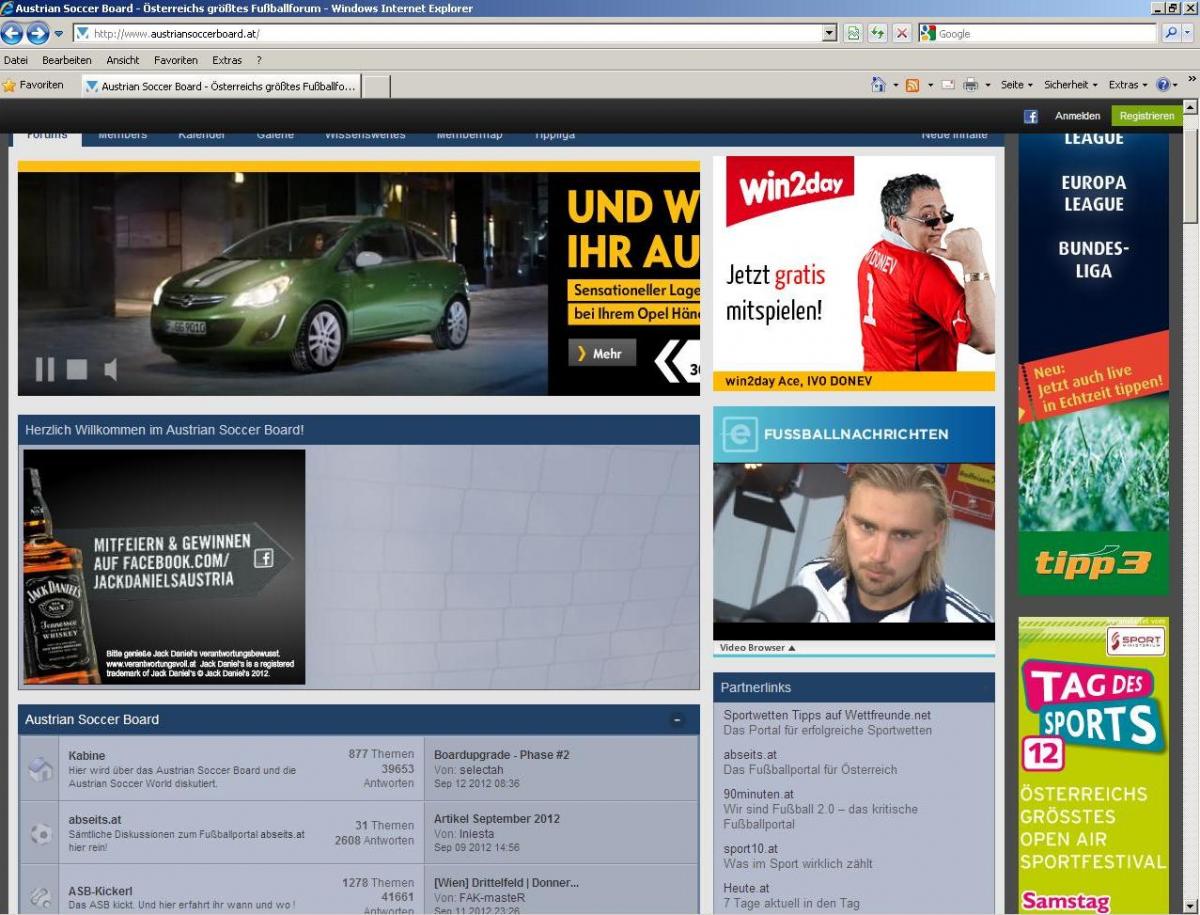Expand the Home button dropdown arrow

pos(896,86)
